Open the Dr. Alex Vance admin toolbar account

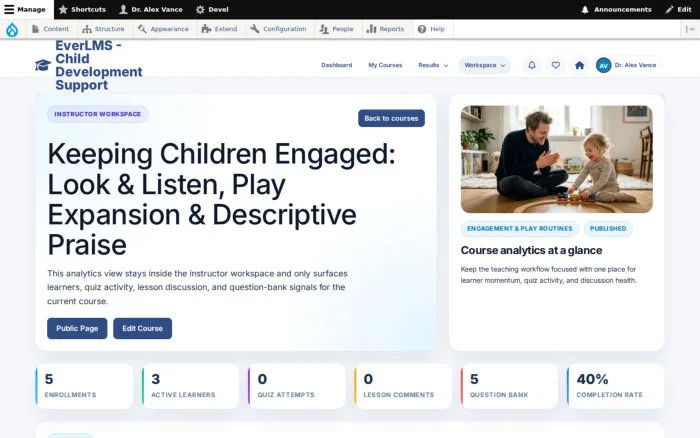point(151,9)
